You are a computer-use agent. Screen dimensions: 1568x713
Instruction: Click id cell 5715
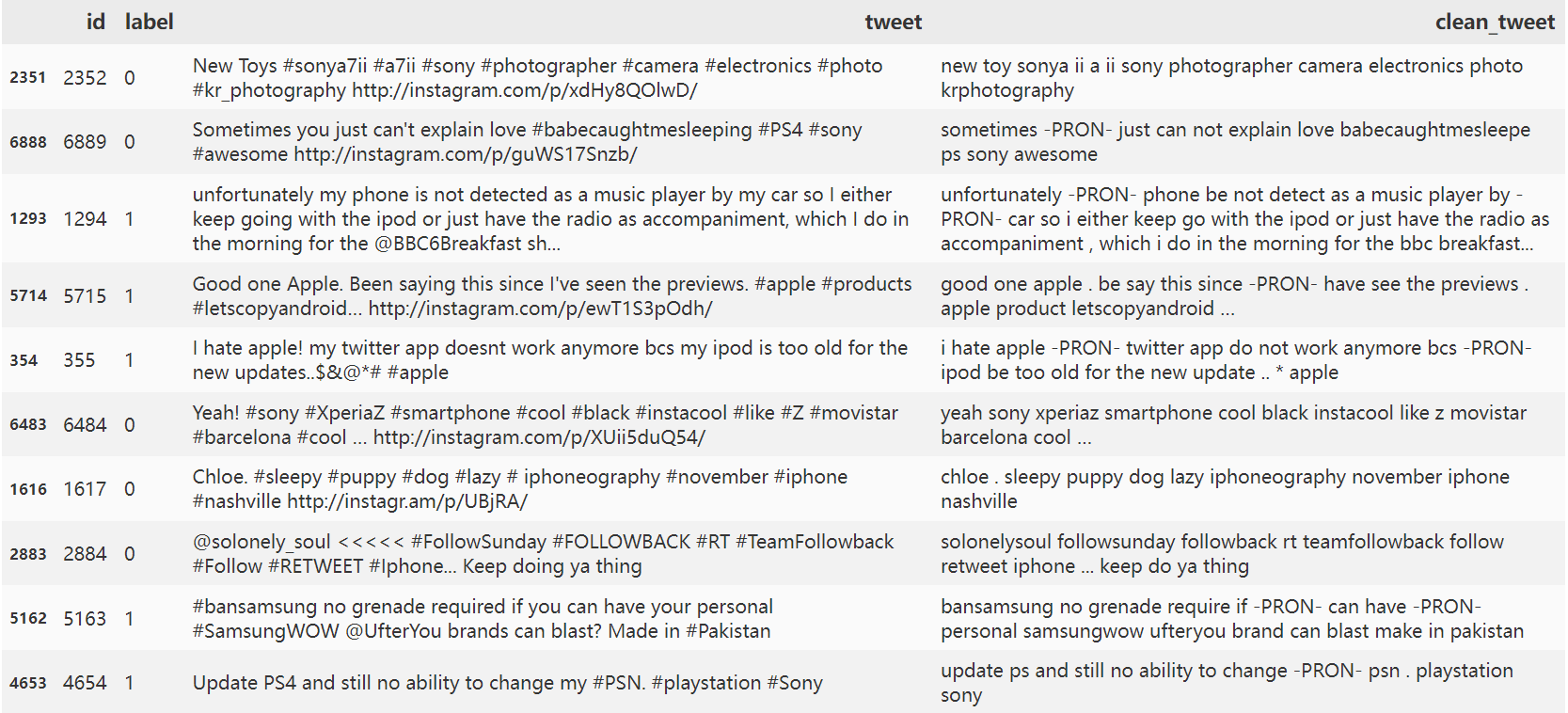(85, 295)
